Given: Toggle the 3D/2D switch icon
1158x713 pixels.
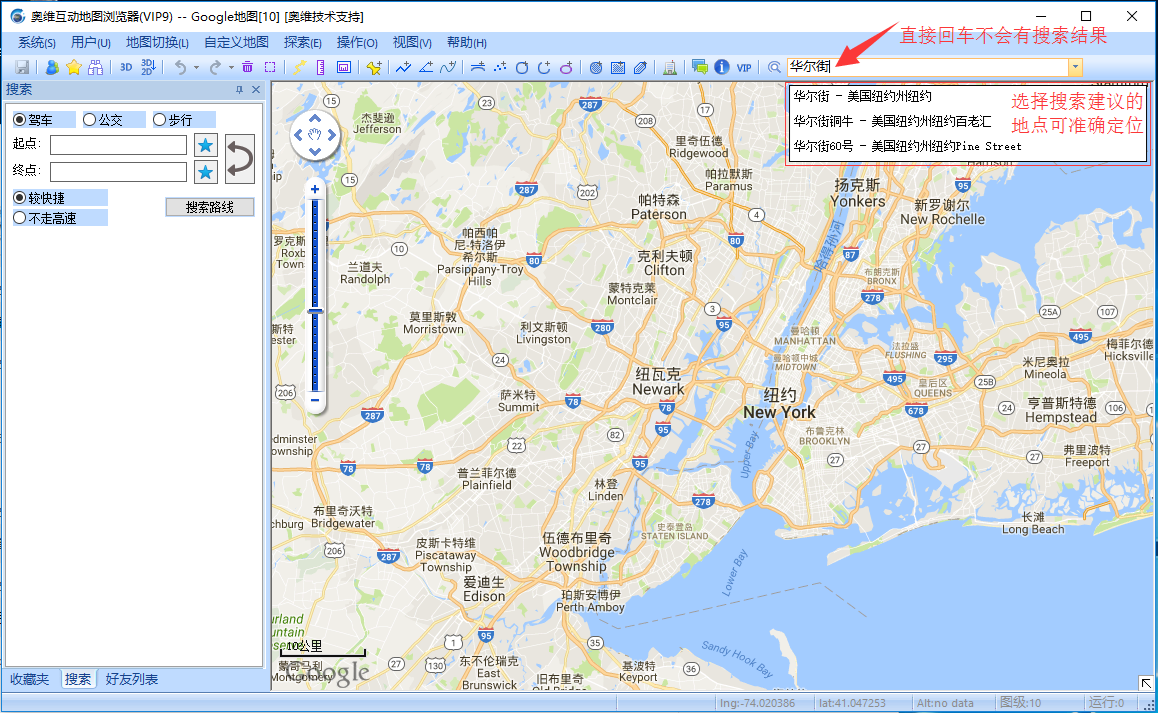Looking at the screenshot, I should click(x=148, y=67).
